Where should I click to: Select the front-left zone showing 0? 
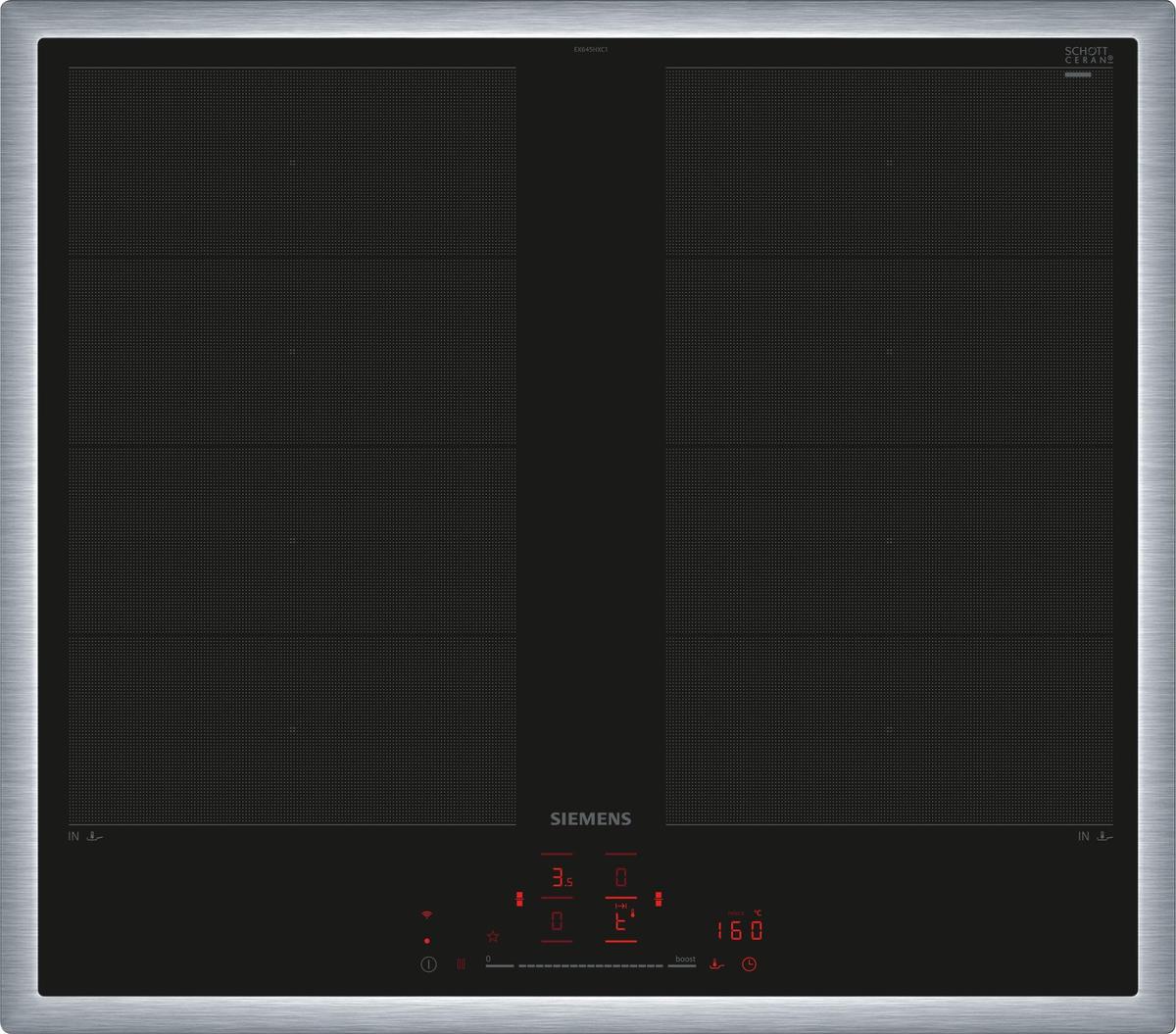[557, 921]
